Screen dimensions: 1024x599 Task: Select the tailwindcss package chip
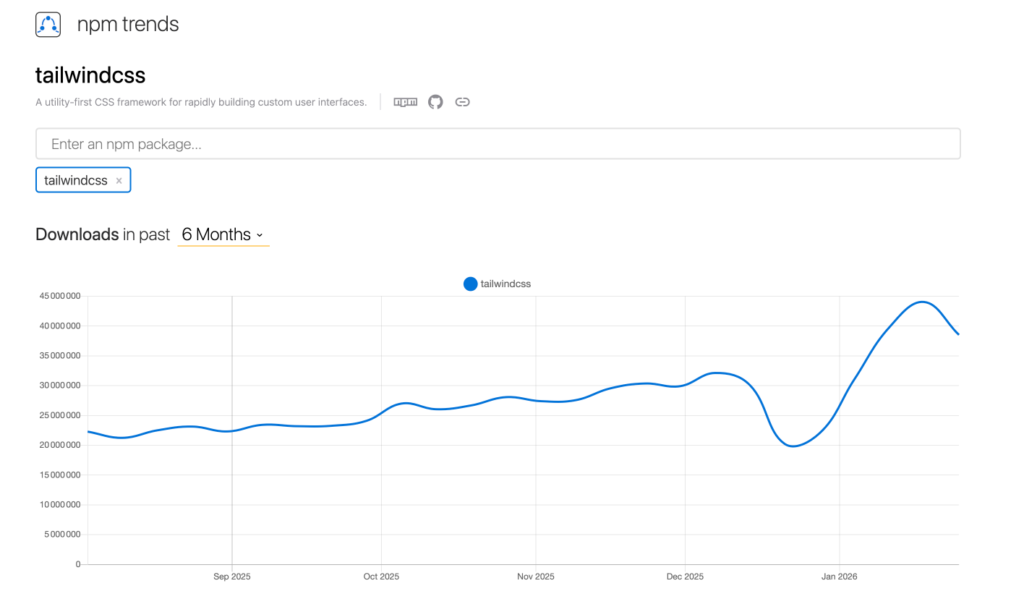coord(76,181)
